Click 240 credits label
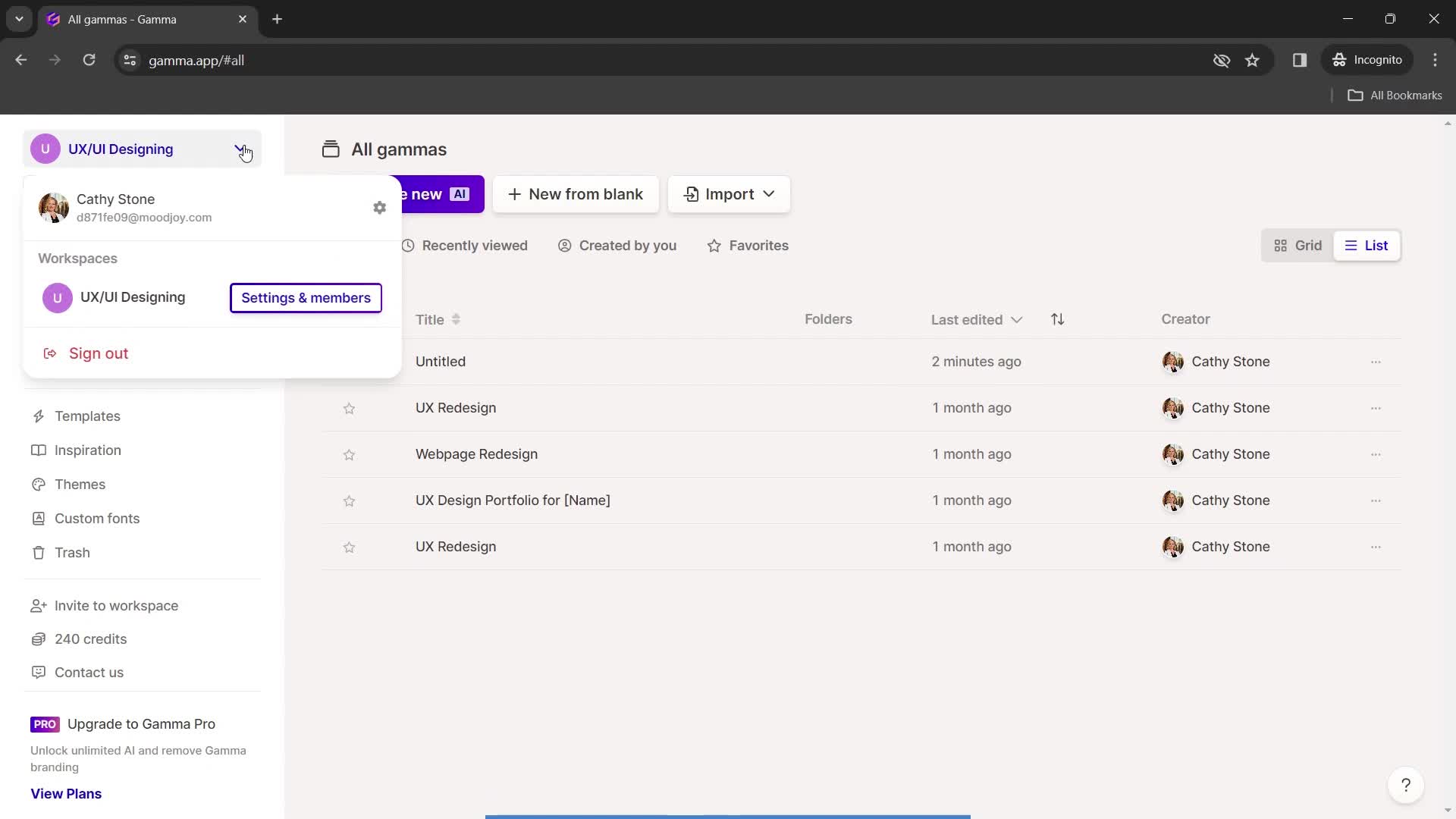The height and width of the screenshot is (819, 1456). tap(90, 639)
